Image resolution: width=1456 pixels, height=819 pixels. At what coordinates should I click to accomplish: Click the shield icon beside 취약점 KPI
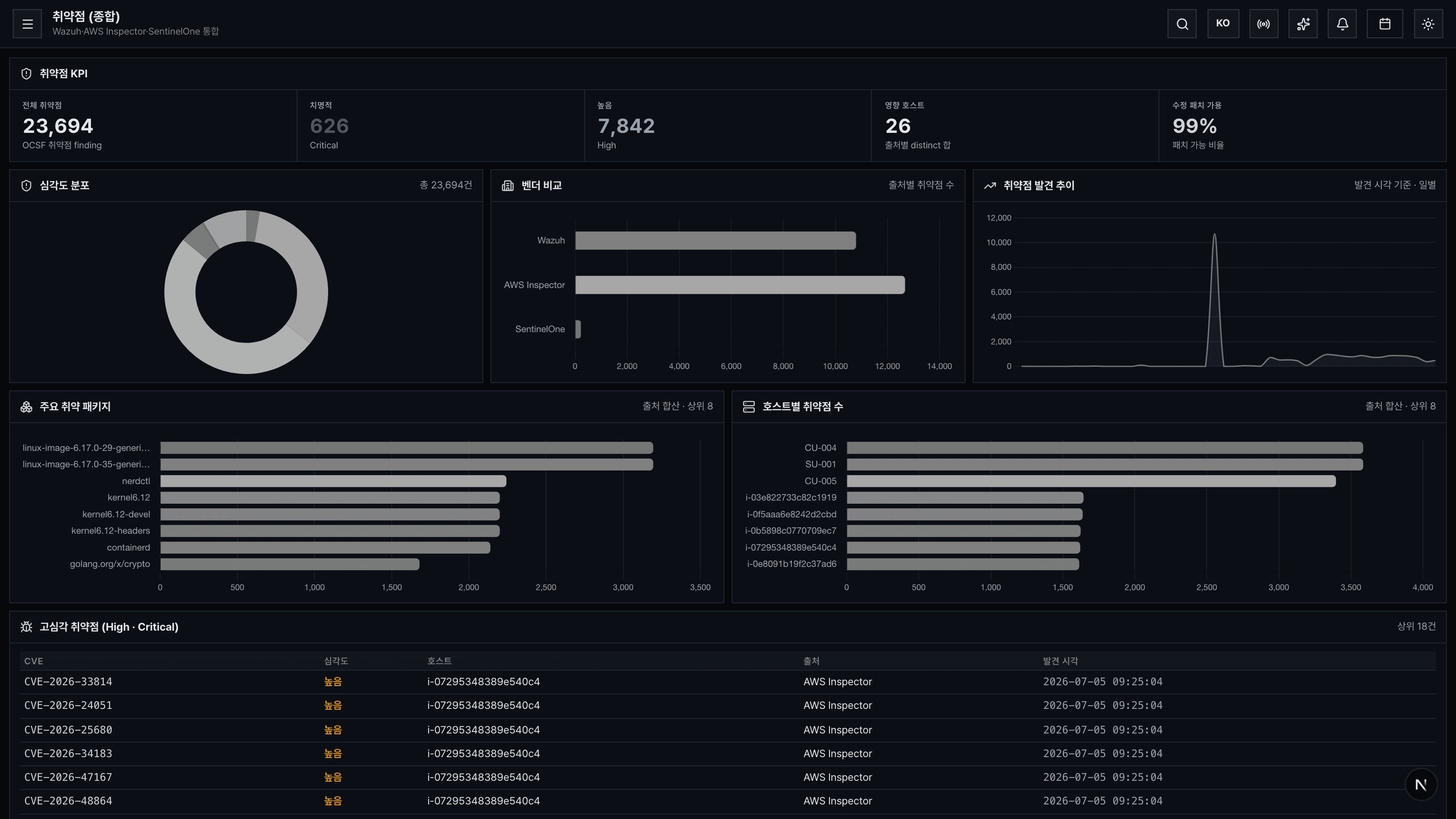(26, 73)
